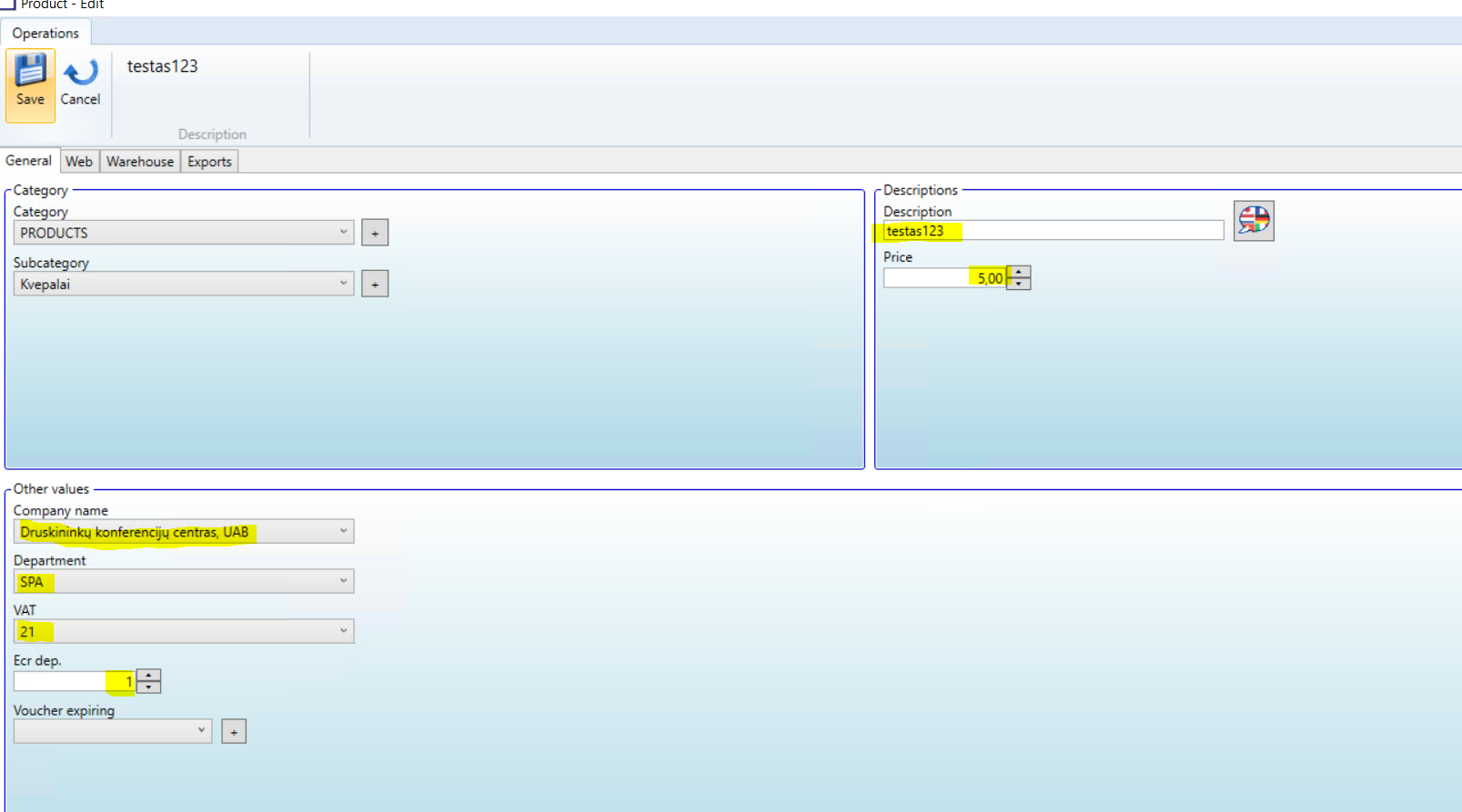Switch to the Web tab

pyautogui.click(x=79, y=162)
